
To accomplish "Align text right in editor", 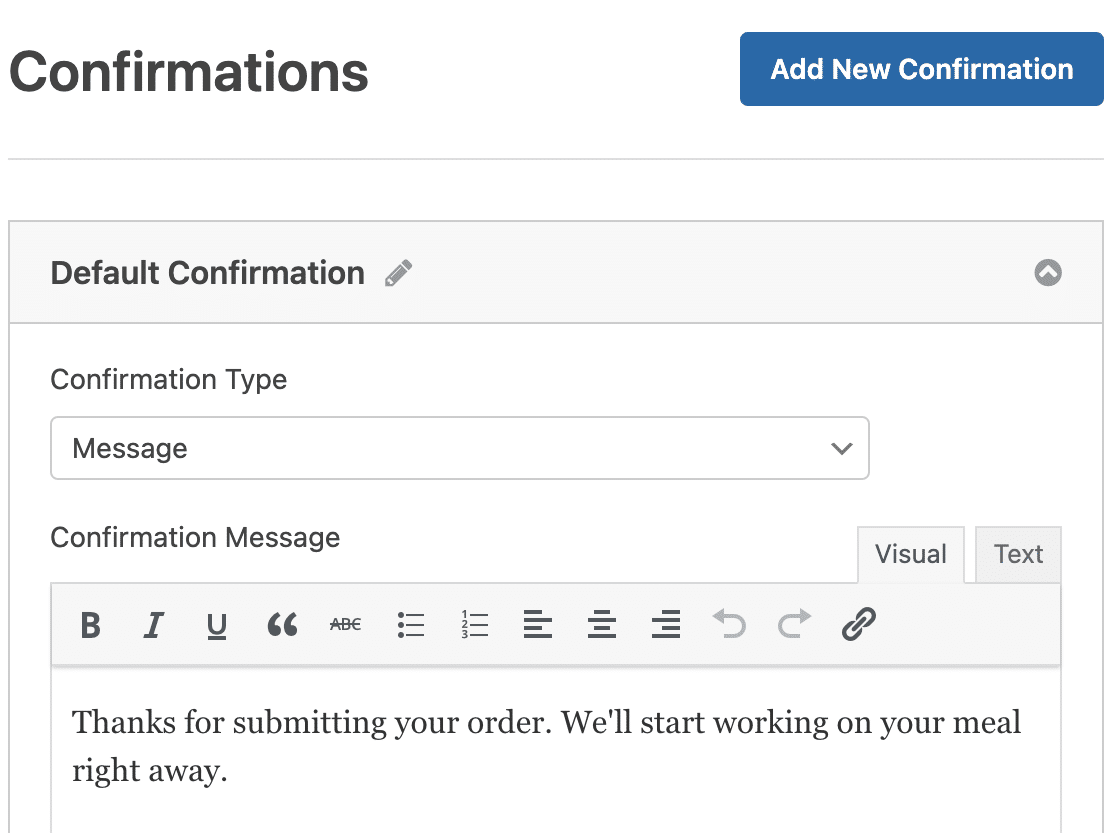I will [666, 624].
